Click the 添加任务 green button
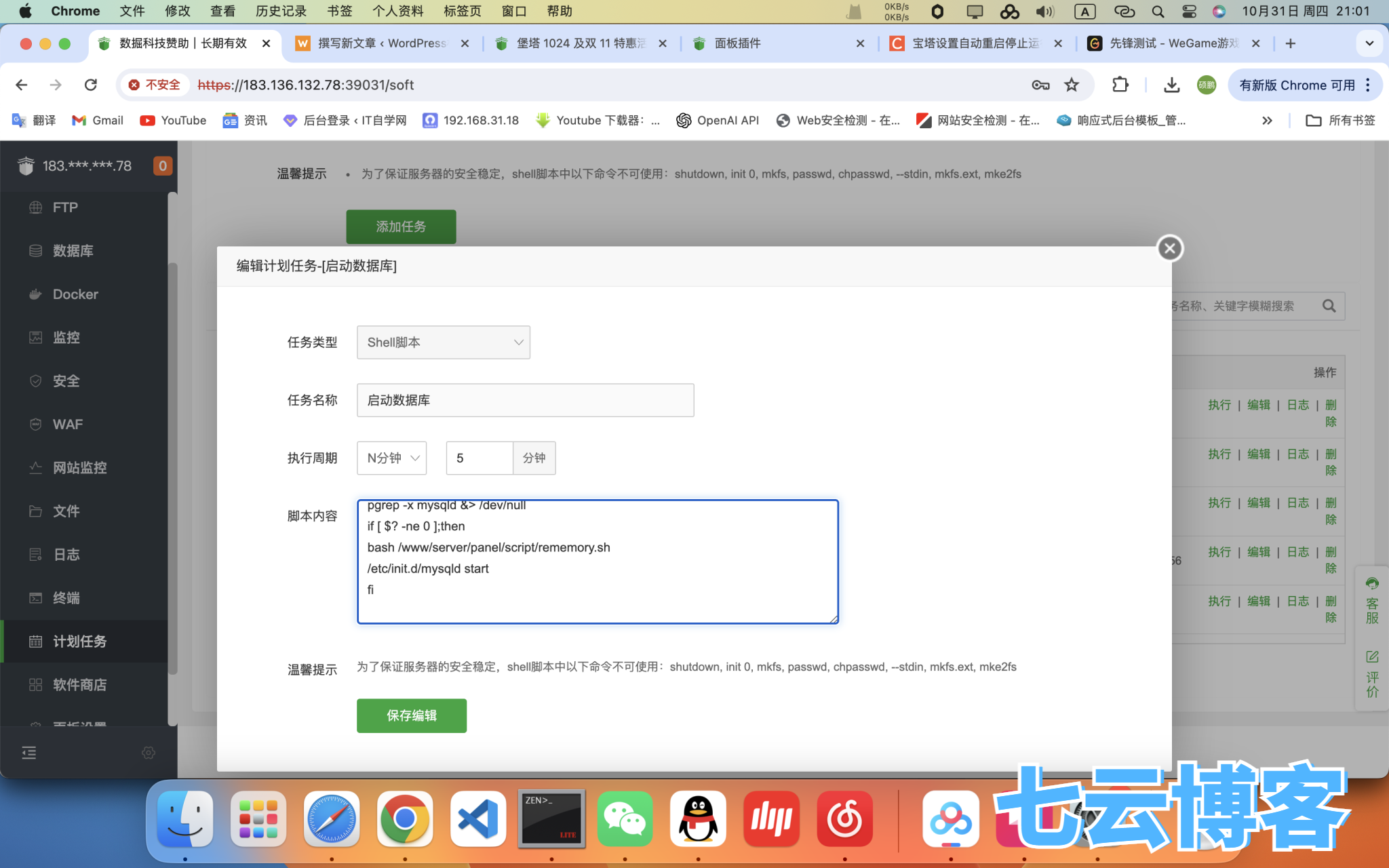 click(x=401, y=226)
